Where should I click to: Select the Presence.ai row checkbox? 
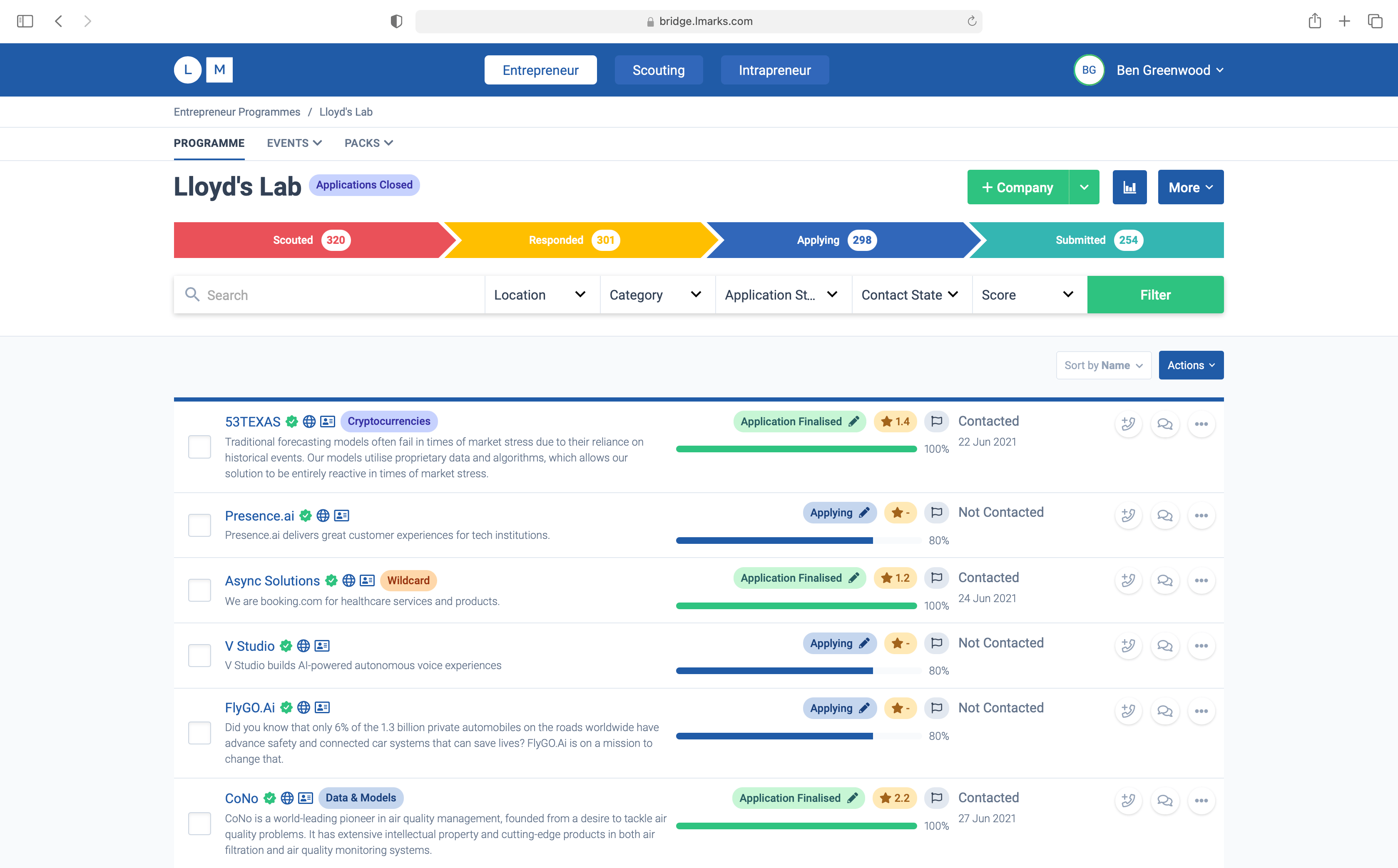coord(199,524)
